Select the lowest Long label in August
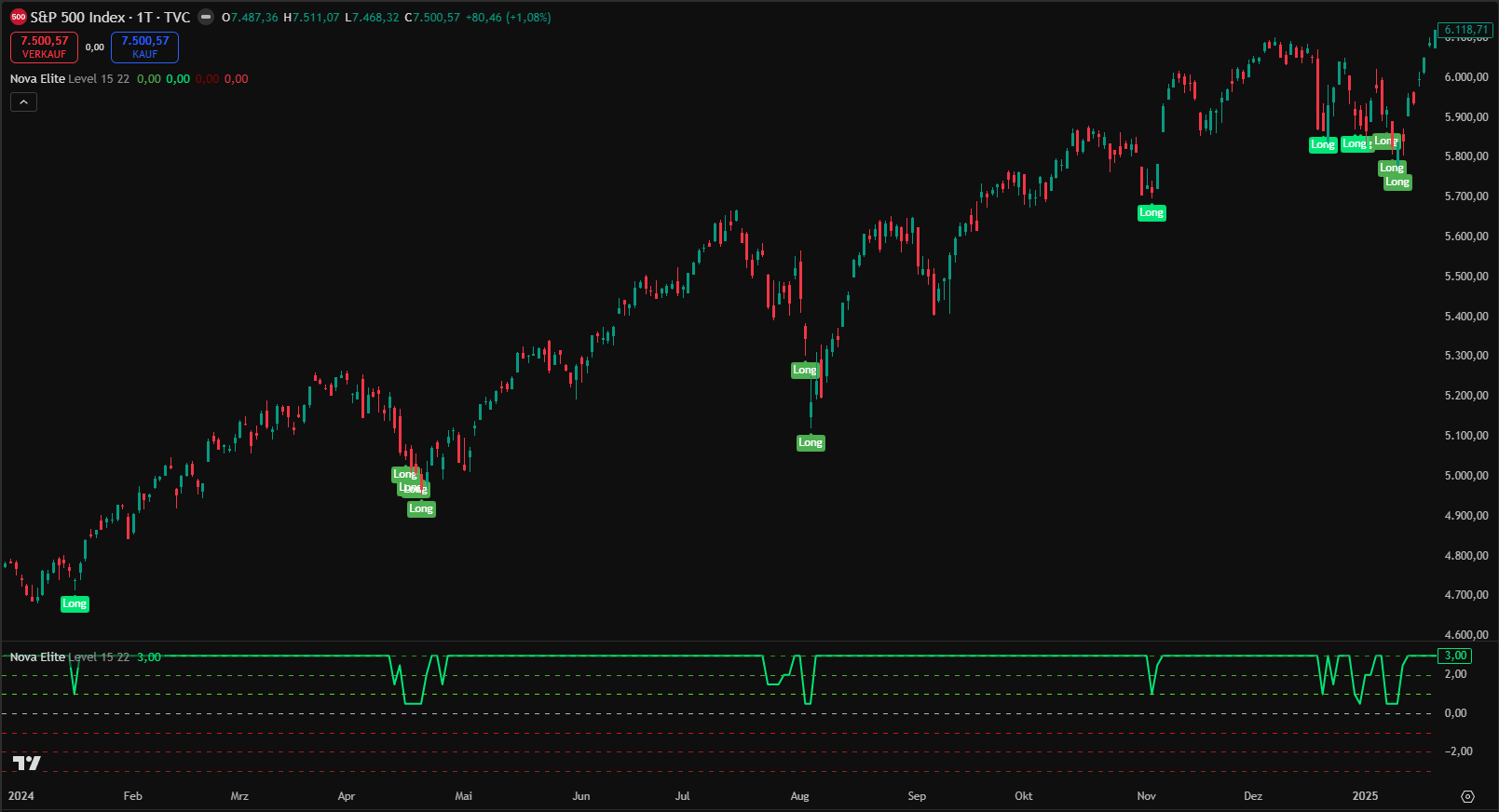The width and height of the screenshot is (1499, 812). click(x=811, y=443)
